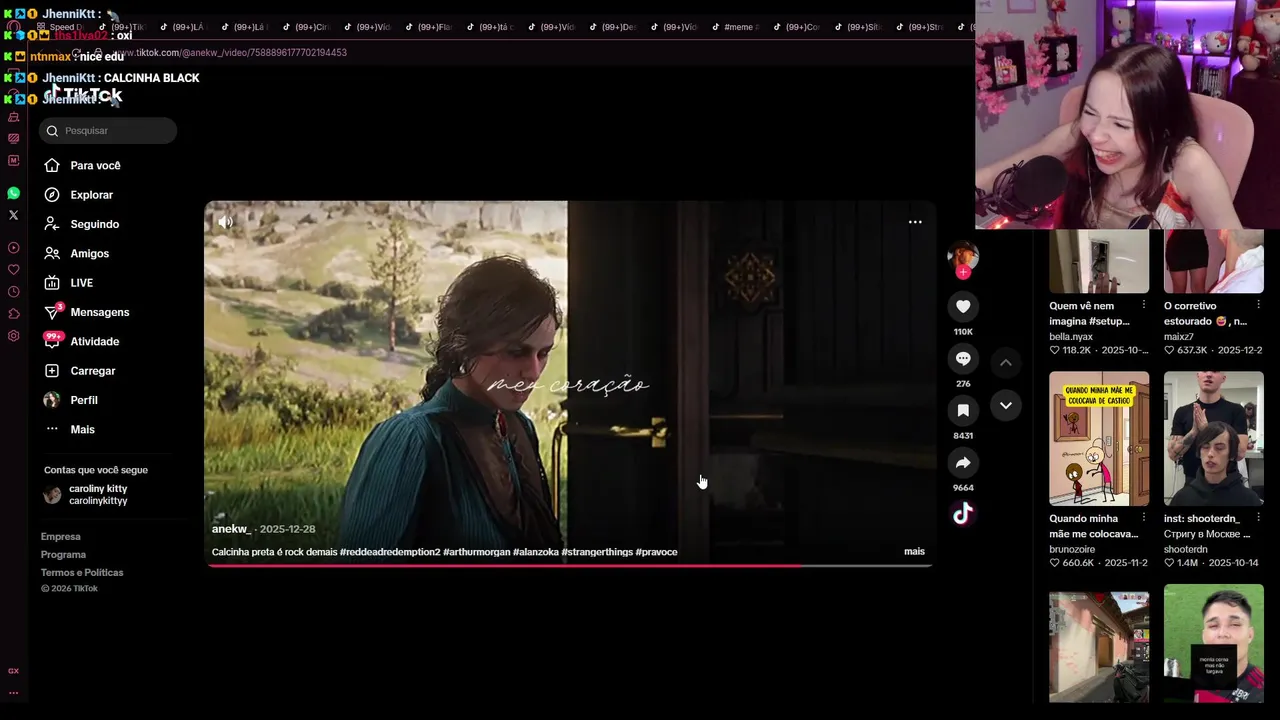The width and height of the screenshot is (1280, 720).
Task: Switch to the (99+)Sit browser tab
Action: pyautogui.click(x=858, y=27)
